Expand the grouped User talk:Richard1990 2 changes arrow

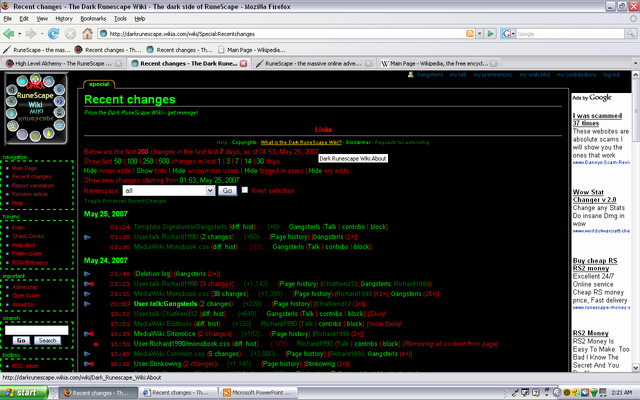87,237
